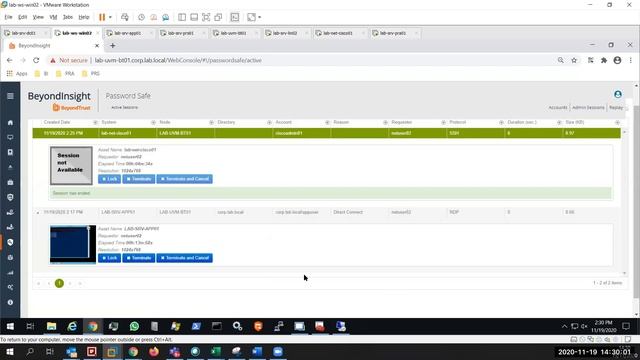This screenshot has height=360, width=640.
Task: Open System column filter icon
Action: tap(153, 122)
